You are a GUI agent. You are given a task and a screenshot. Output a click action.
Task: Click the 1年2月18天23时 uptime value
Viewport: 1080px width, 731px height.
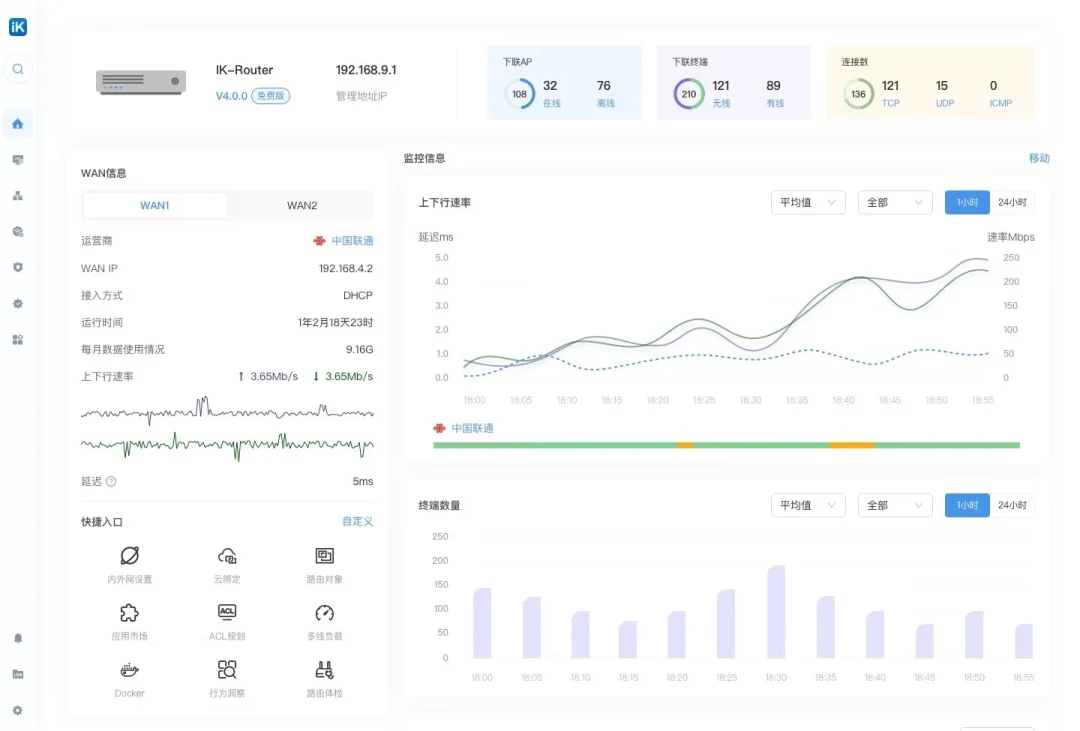coord(335,322)
